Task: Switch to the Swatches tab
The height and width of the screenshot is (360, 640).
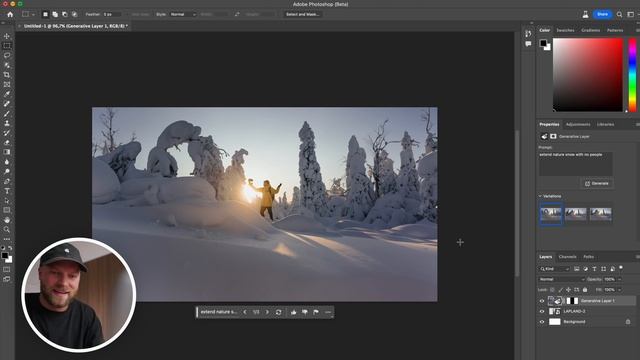Action: [x=565, y=30]
